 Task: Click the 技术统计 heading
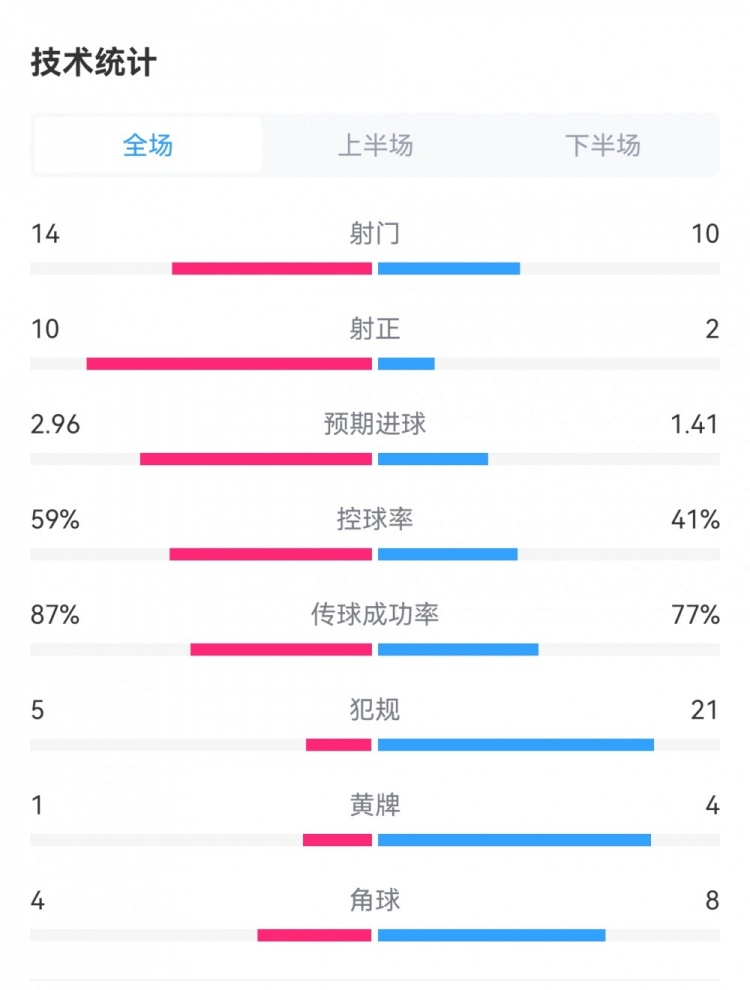click(x=94, y=63)
